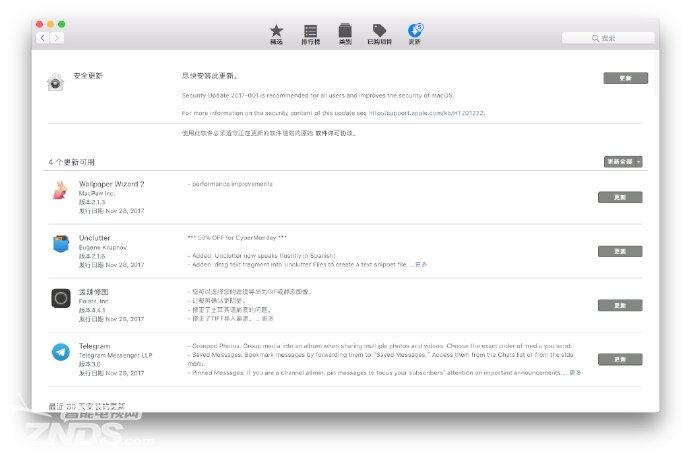Expand more of Polarr release notes
This screenshot has width=690, height=457.
coord(268,318)
